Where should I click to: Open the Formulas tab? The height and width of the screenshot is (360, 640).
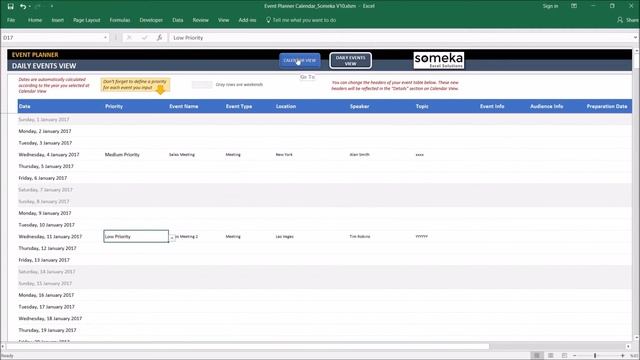pos(120,20)
